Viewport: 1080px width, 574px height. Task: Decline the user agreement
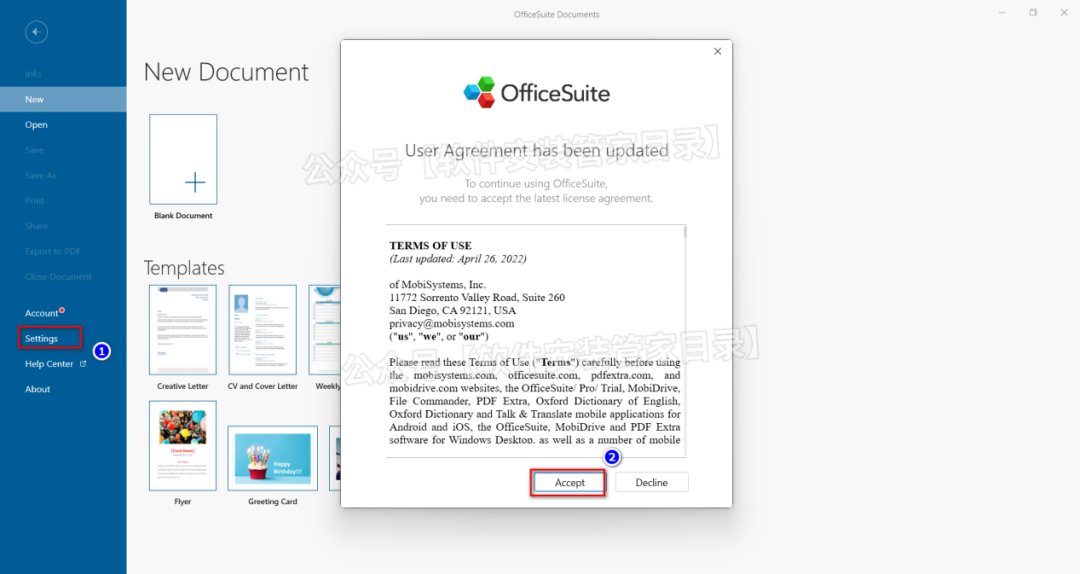coord(652,482)
